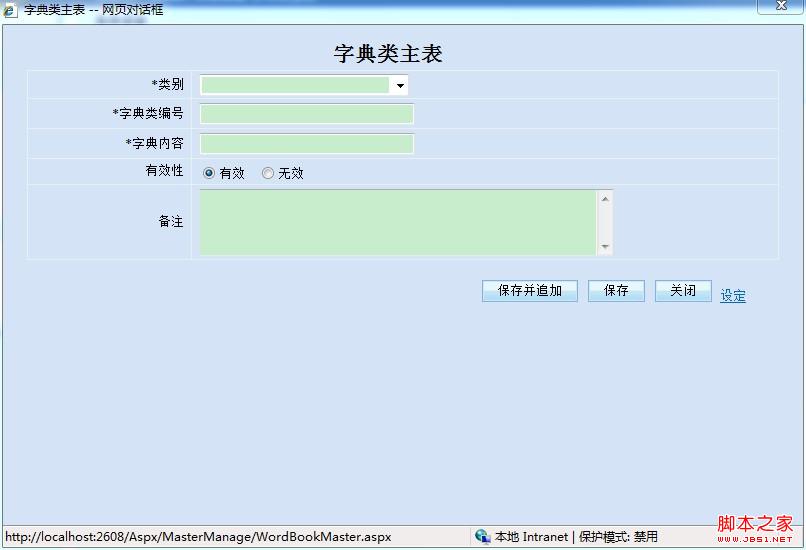The width and height of the screenshot is (806, 550).
Task: Click the 备注 scrollbar track
Action: tap(605, 222)
